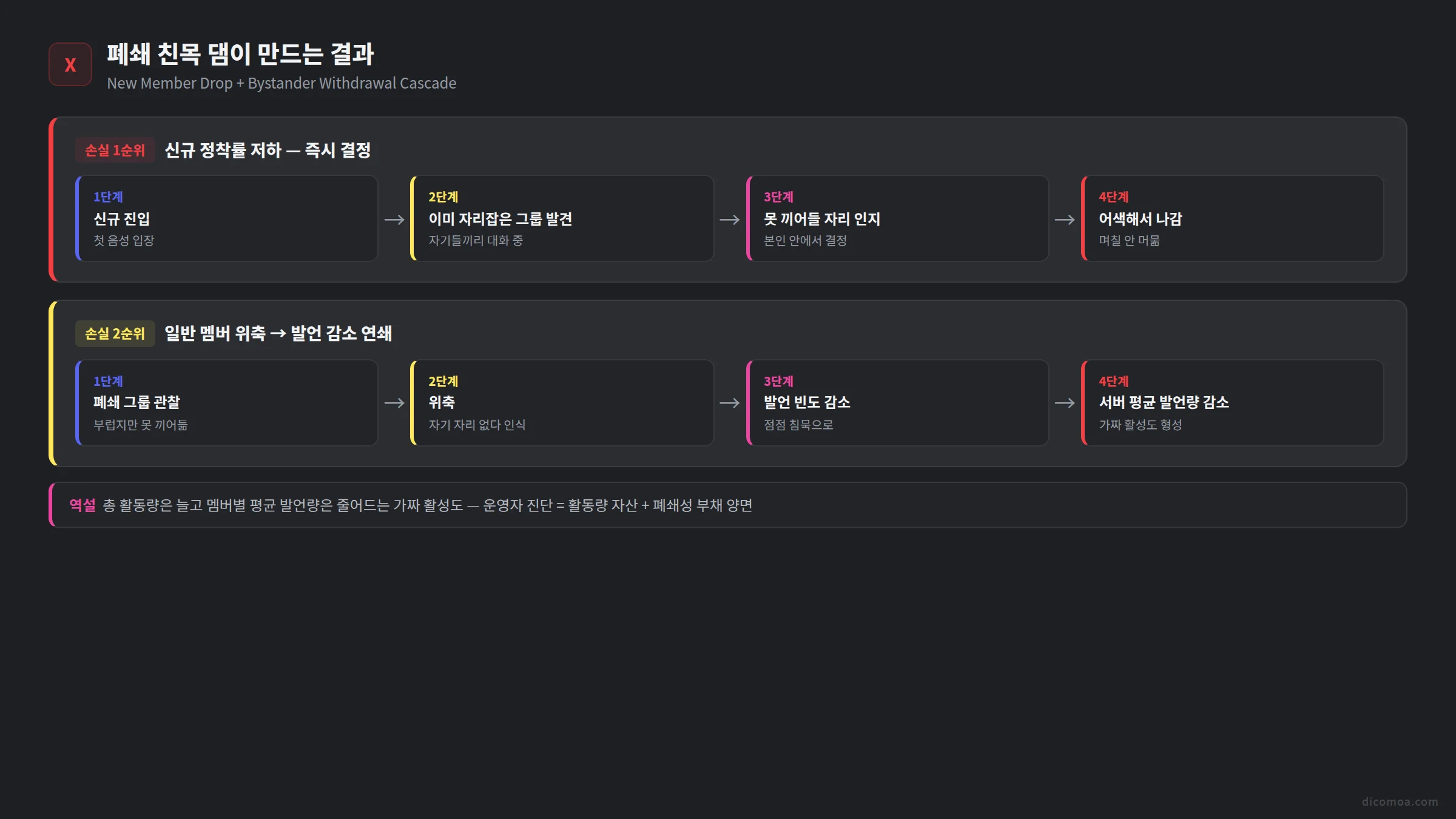Image resolution: width=1456 pixels, height=819 pixels.
Task: Select the 어색해서 나감 step card
Action: [x=1232, y=218]
